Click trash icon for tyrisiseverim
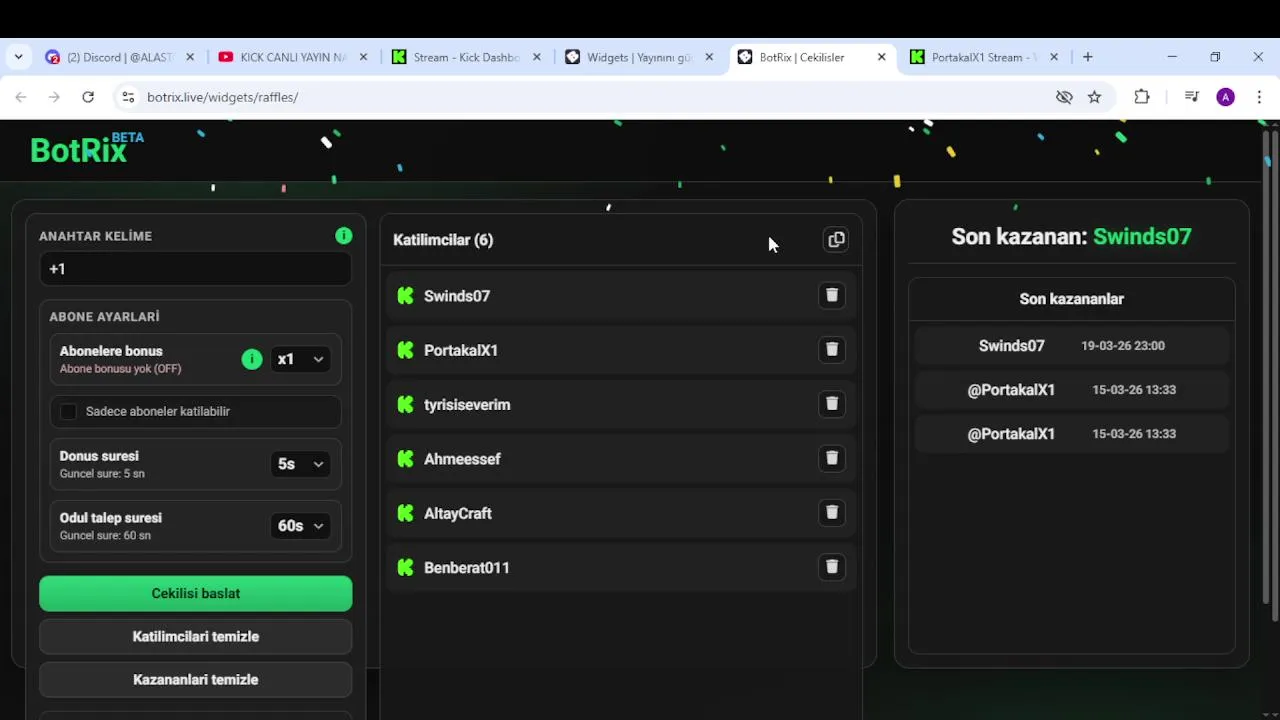Screen dimensions: 1280x720 click(x=831, y=403)
